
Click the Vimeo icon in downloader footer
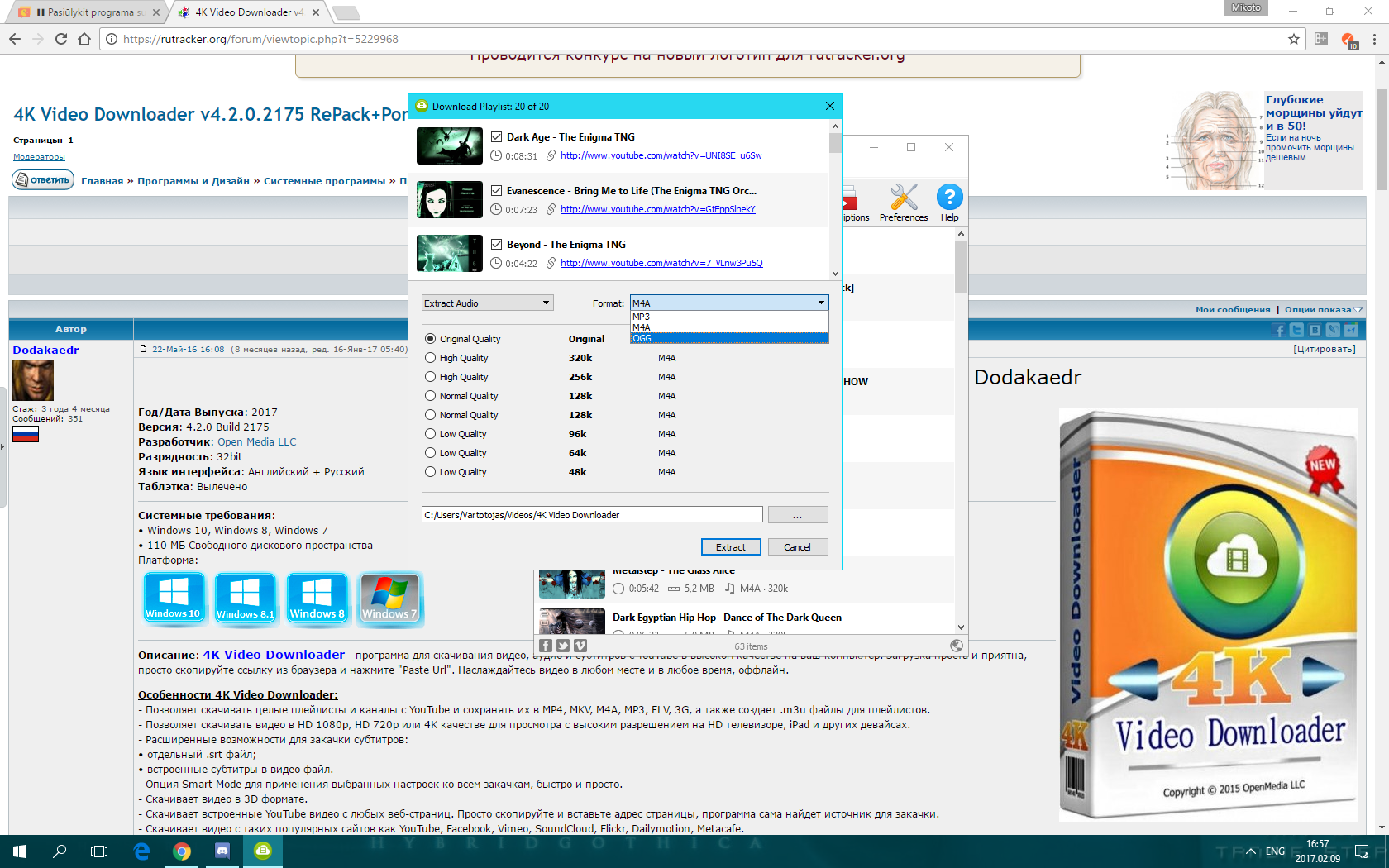tap(580, 646)
